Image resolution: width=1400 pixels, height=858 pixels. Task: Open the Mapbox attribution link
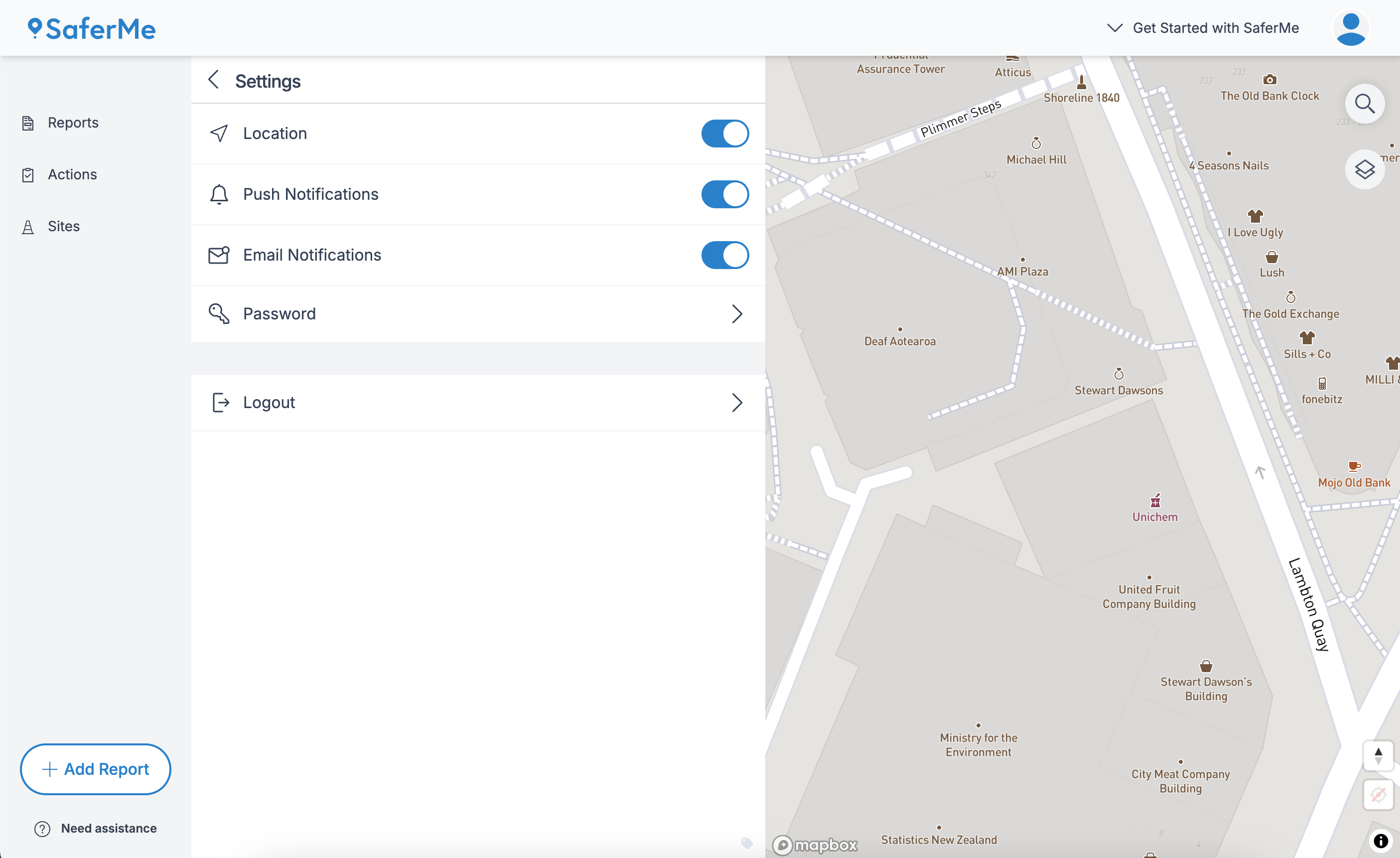pyautogui.click(x=814, y=845)
